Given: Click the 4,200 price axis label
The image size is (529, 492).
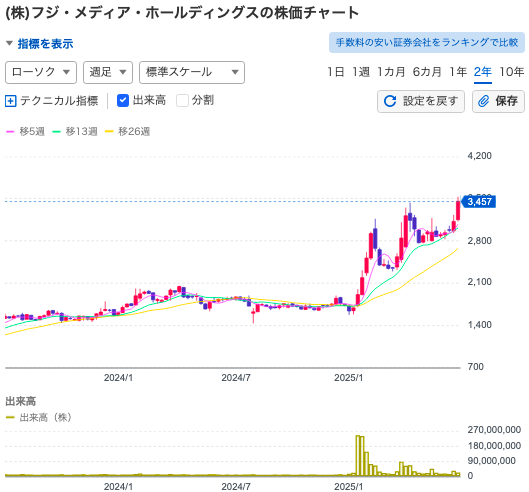Looking at the screenshot, I should (x=479, y=156).
